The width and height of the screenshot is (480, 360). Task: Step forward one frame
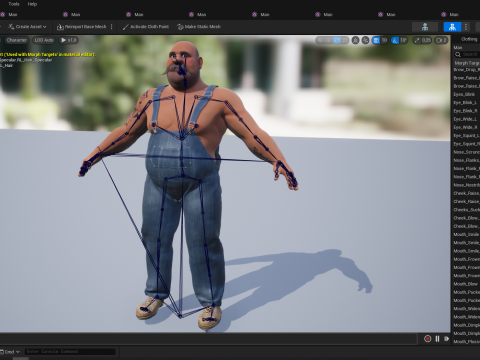point(446,339)
